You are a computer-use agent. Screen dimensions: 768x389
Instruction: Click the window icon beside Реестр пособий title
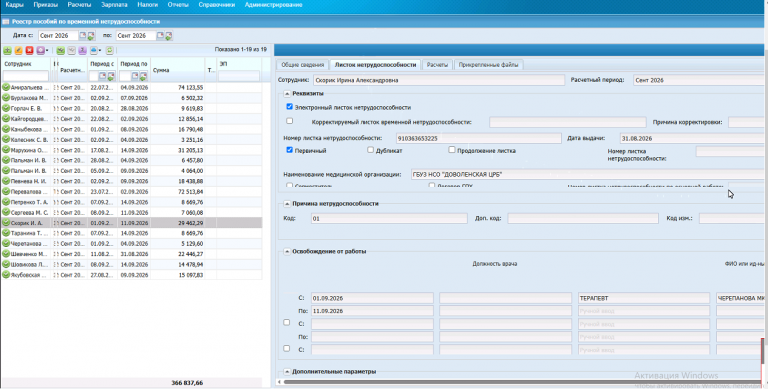(x=6, y=22)
